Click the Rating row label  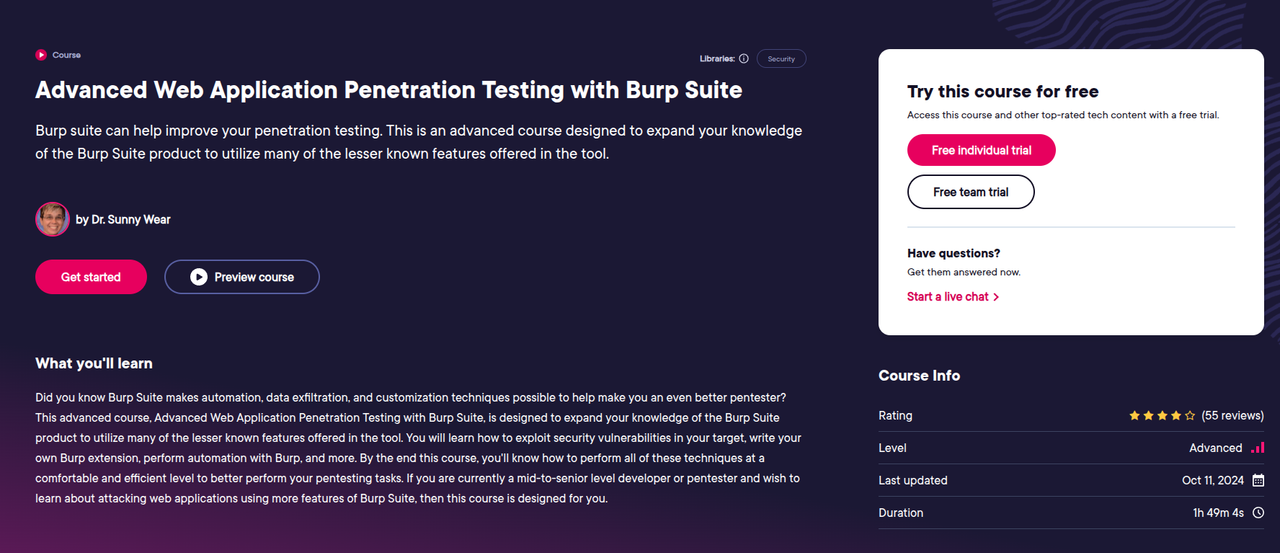[895, 416]
